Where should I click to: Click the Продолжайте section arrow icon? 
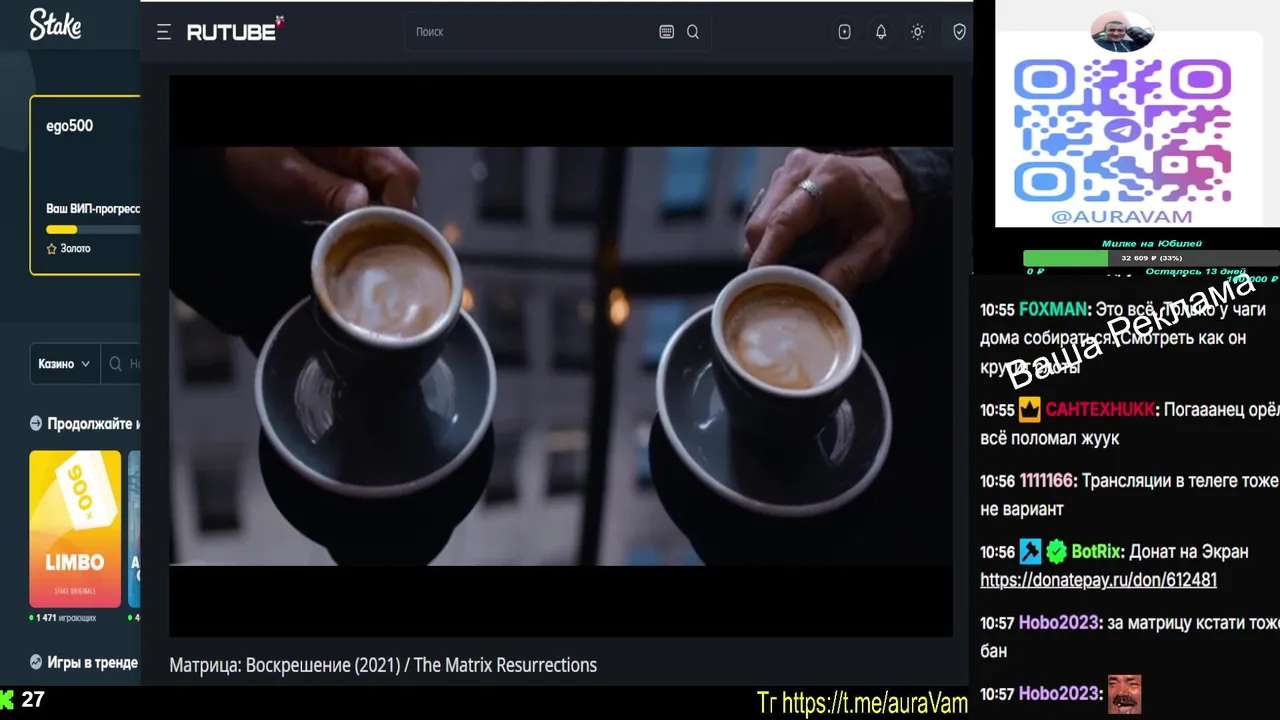point(36,424)
